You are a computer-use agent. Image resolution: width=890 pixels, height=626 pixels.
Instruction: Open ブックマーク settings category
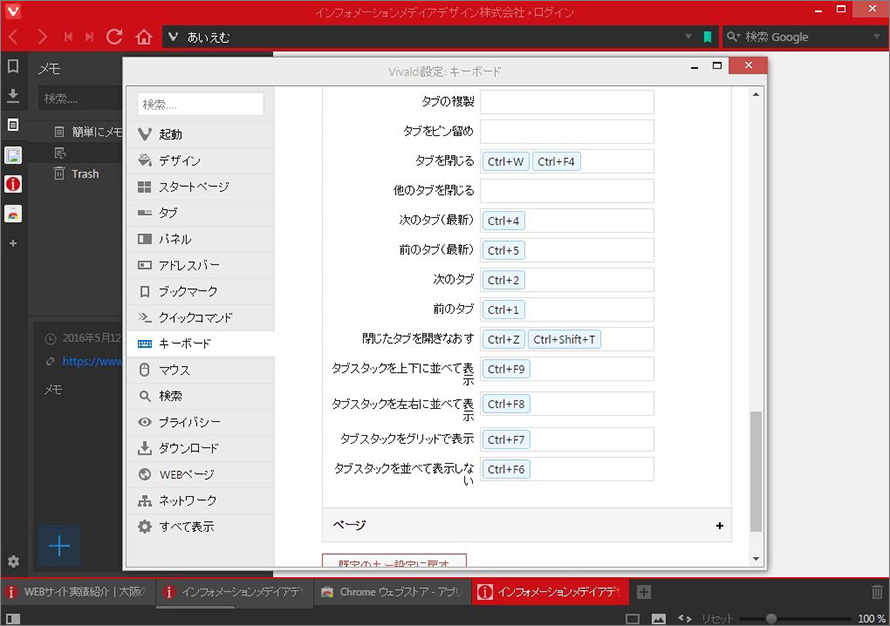click(x=200, y=291)
